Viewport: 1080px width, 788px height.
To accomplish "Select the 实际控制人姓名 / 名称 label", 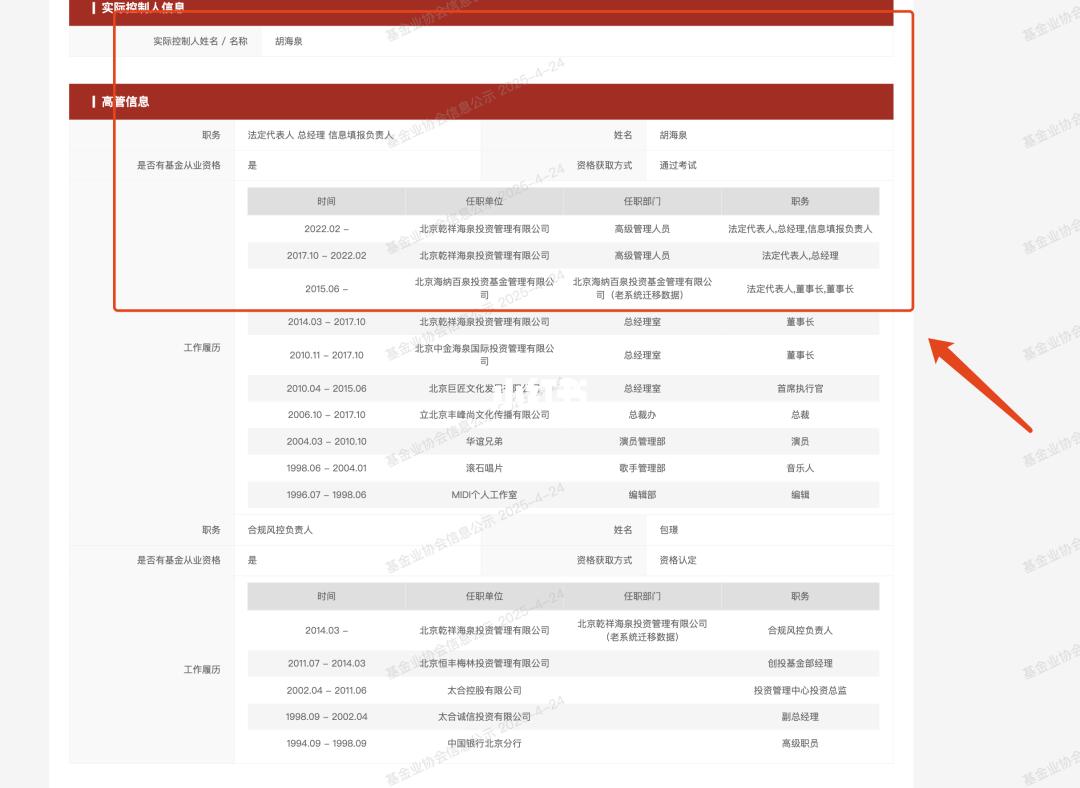I will pyautogui.click(x=200, y=41).
